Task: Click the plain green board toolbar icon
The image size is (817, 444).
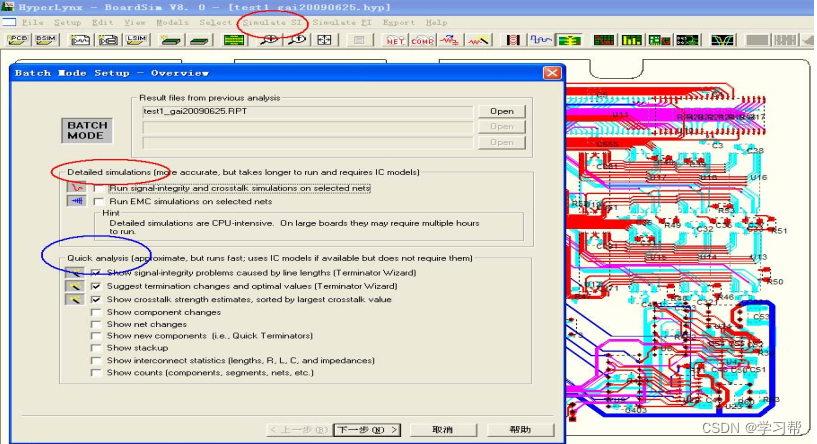Action: [x=199, y=40]
